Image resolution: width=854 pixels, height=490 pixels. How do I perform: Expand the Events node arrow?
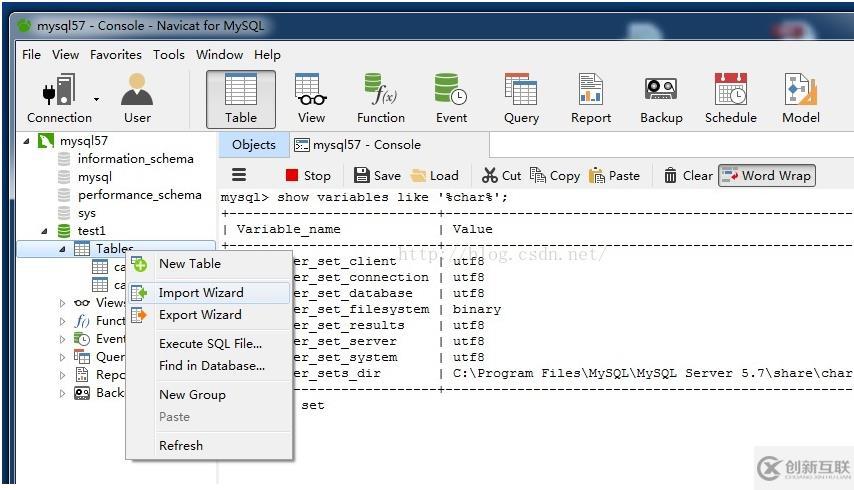[x=62, y=339]
